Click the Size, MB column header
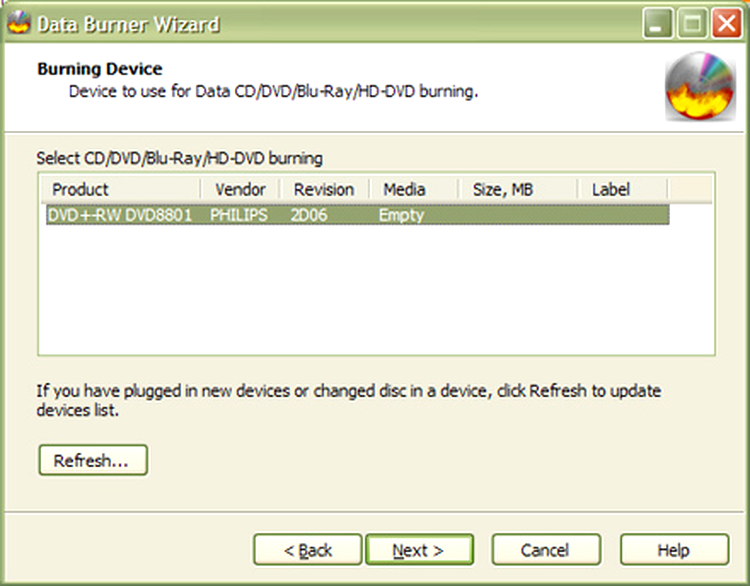Viewport: 750px width, 586px height. click(x=518, y=189)
